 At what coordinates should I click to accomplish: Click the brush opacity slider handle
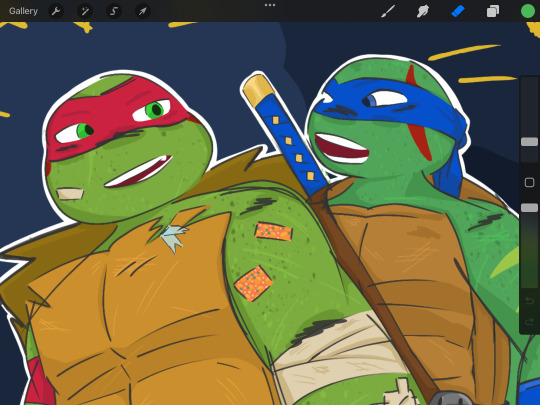(529, 207)
